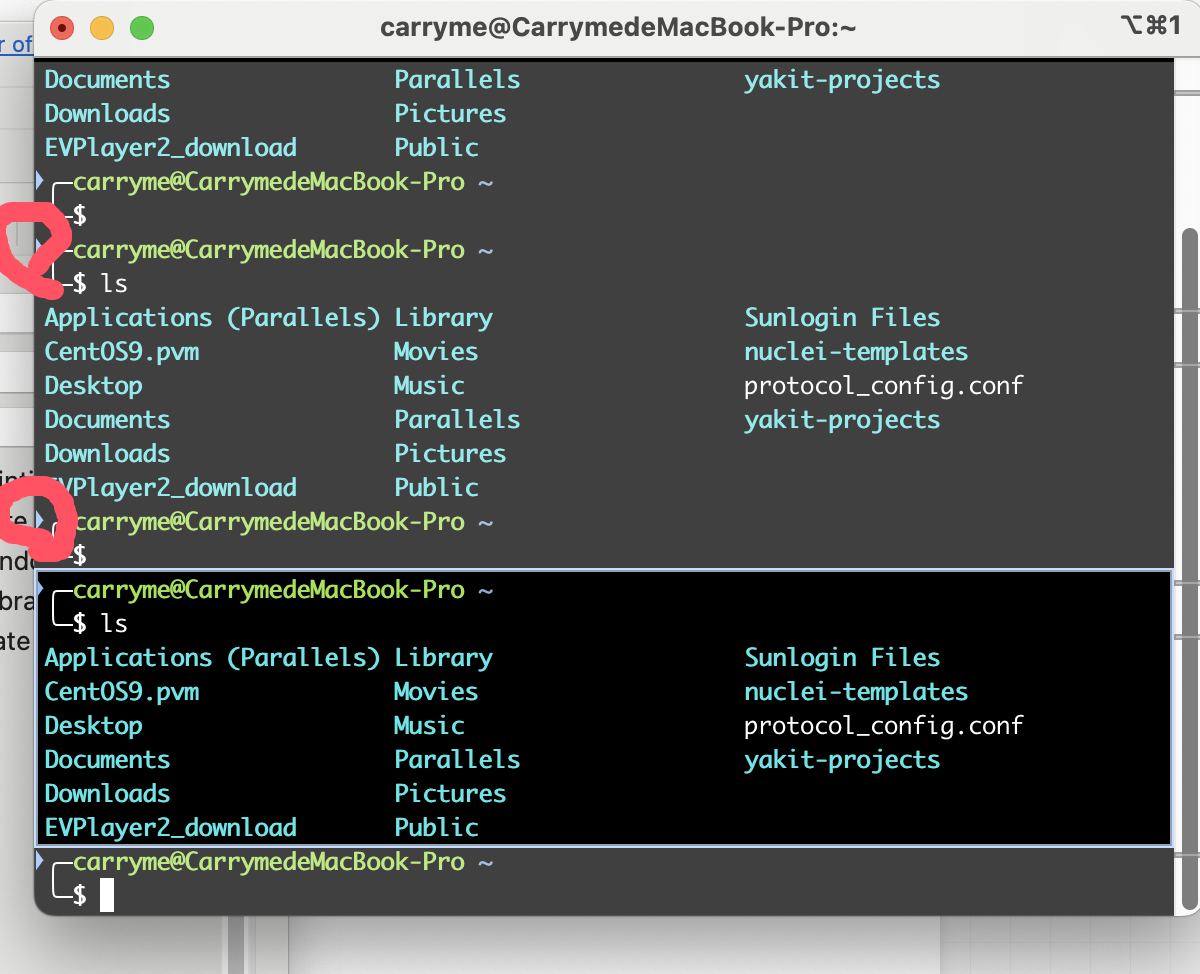The height and width of the screenshot is (974, 1200).
Task: Select 'EVPlayer2_download' in the highlighted black listing
Action: pos(170,828)
